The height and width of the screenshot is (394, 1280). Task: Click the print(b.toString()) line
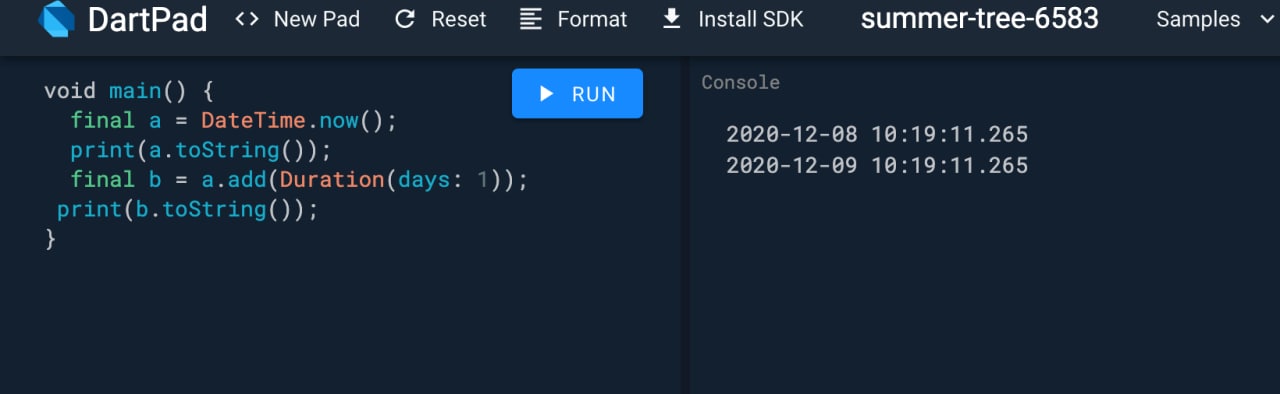coord(187,210)
